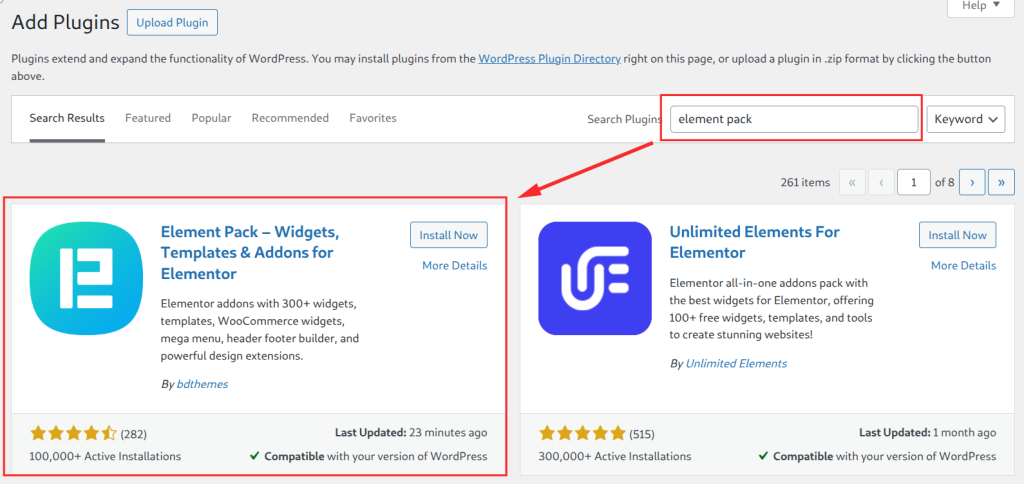
Task: Switch to the Popular tab
Action: pos(212,118)
